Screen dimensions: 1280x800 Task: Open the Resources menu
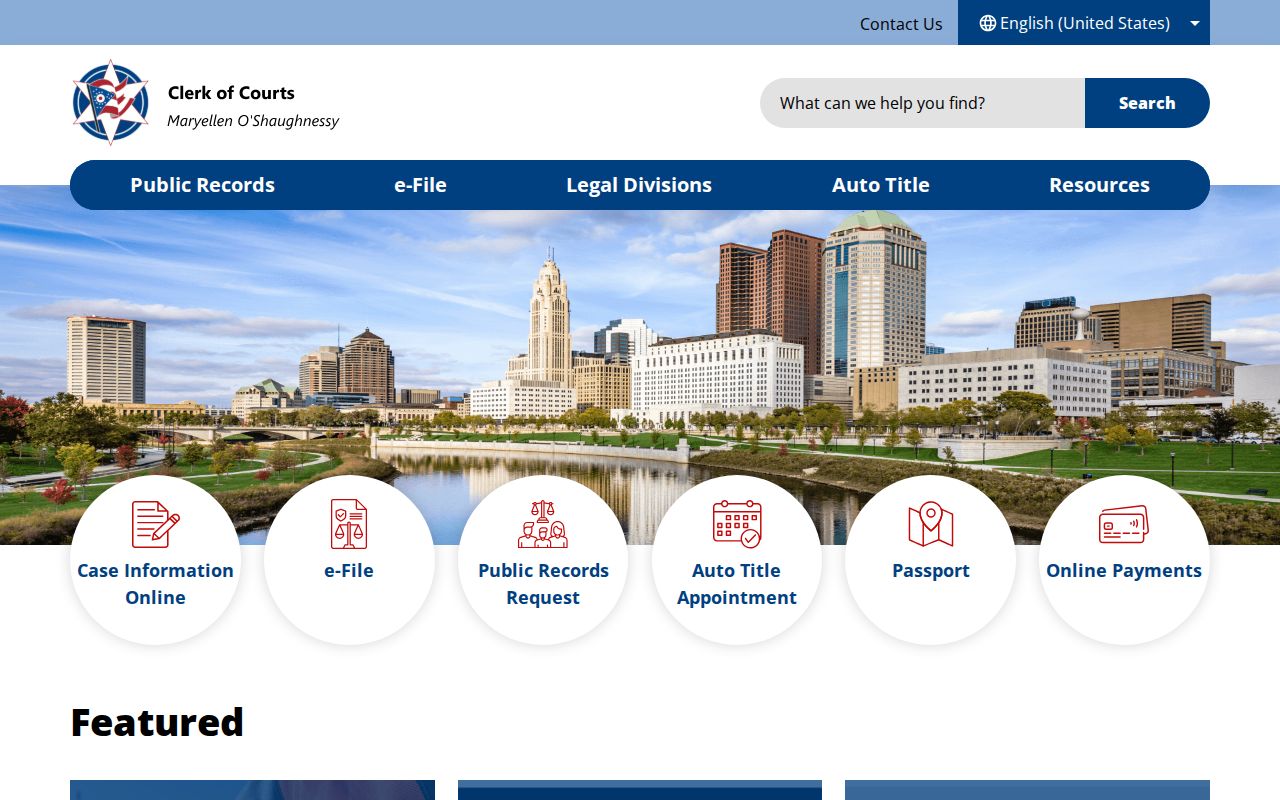coord(1099,185)
